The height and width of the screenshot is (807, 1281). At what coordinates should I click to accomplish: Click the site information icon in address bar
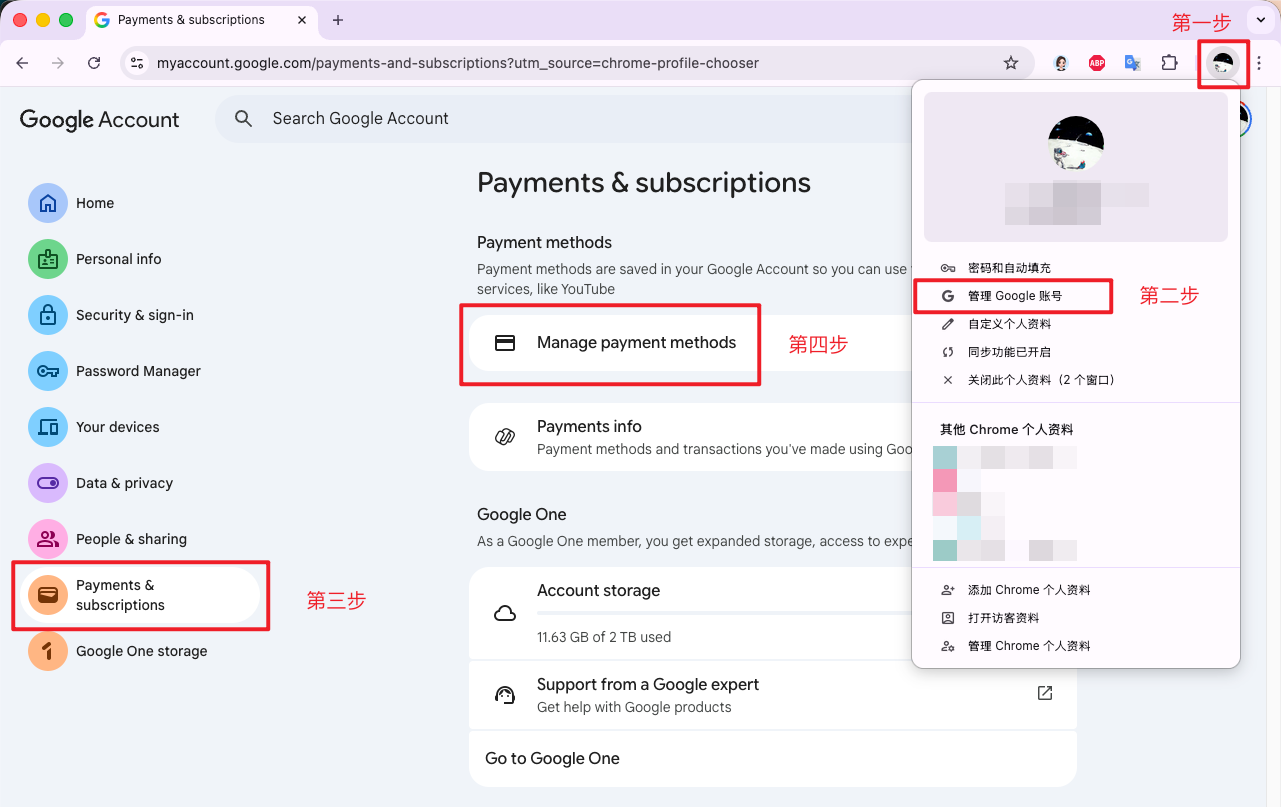(137, 63)
